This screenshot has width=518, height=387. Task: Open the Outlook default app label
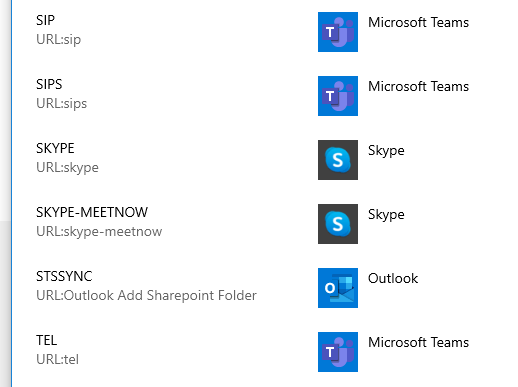393,278
